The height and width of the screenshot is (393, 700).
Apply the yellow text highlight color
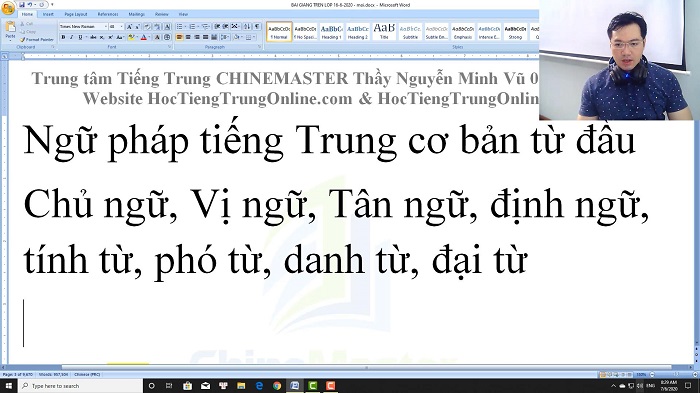131,38
